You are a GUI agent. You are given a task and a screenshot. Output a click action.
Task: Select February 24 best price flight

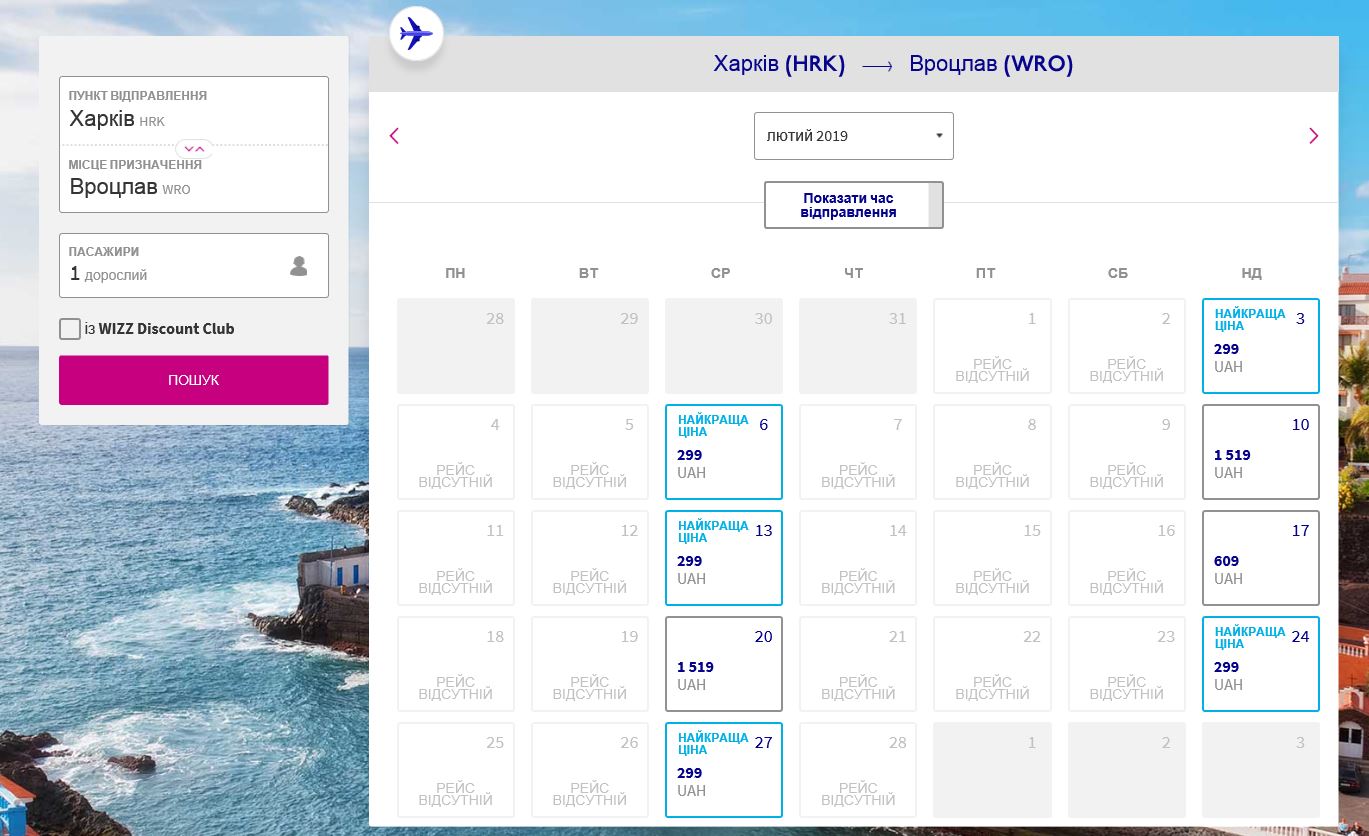coord(1260,664)
